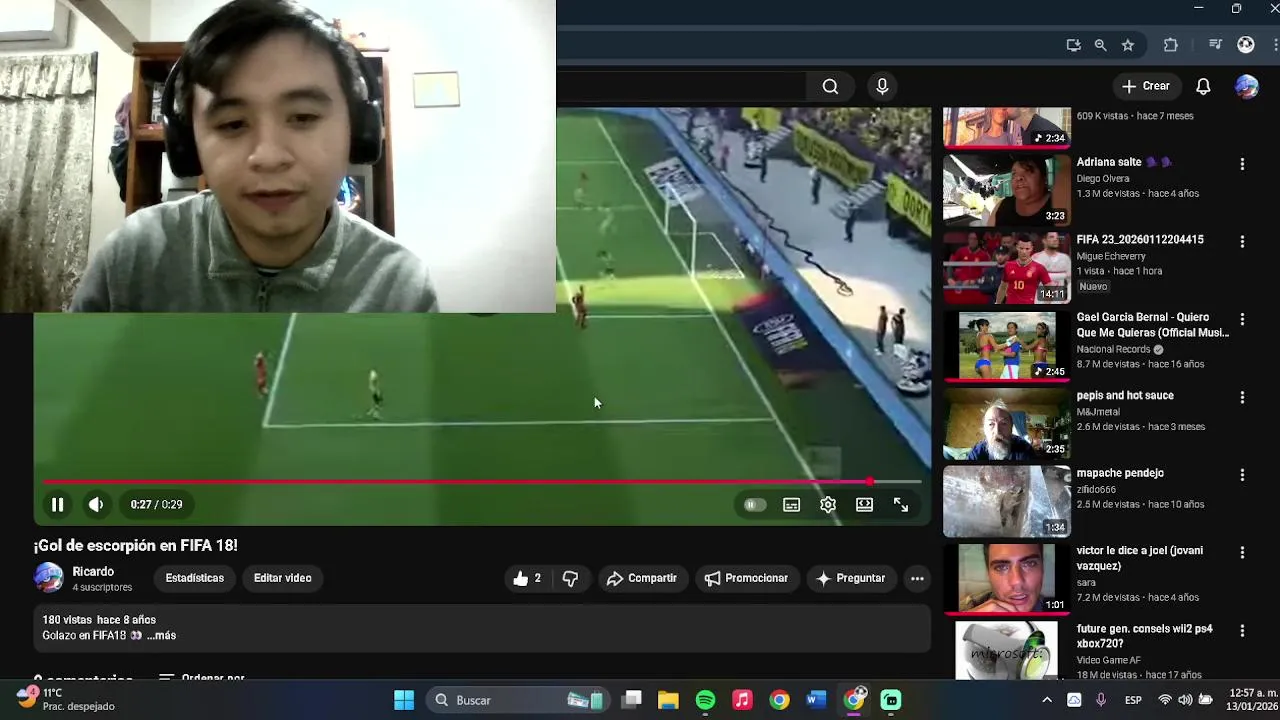1280x720 pixels.
Task: Open pepis and hot sauce thumbnail
Action: (x=1007, y=424)
